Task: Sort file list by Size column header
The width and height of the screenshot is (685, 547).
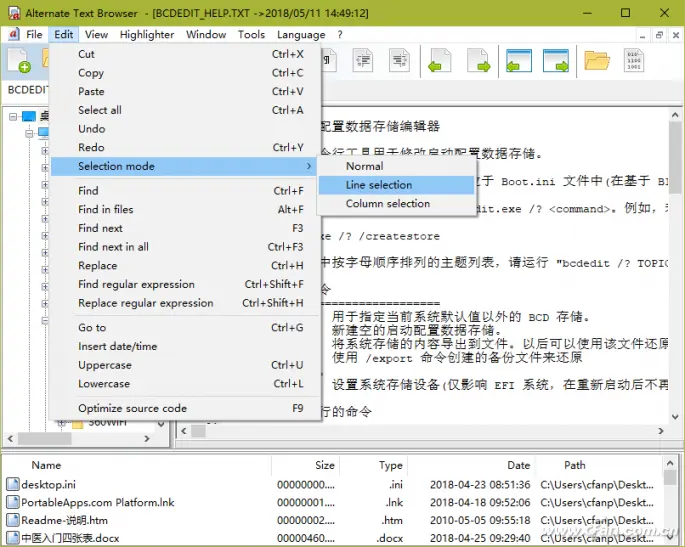Action: [x=325, y=465]
